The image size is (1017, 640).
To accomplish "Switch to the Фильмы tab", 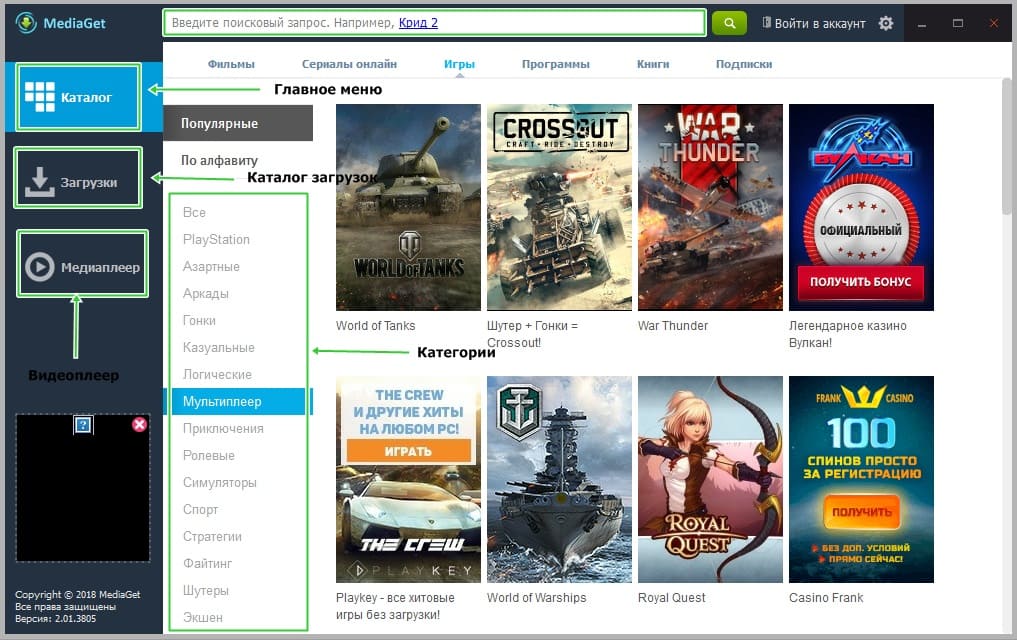I will pos(231,64).
